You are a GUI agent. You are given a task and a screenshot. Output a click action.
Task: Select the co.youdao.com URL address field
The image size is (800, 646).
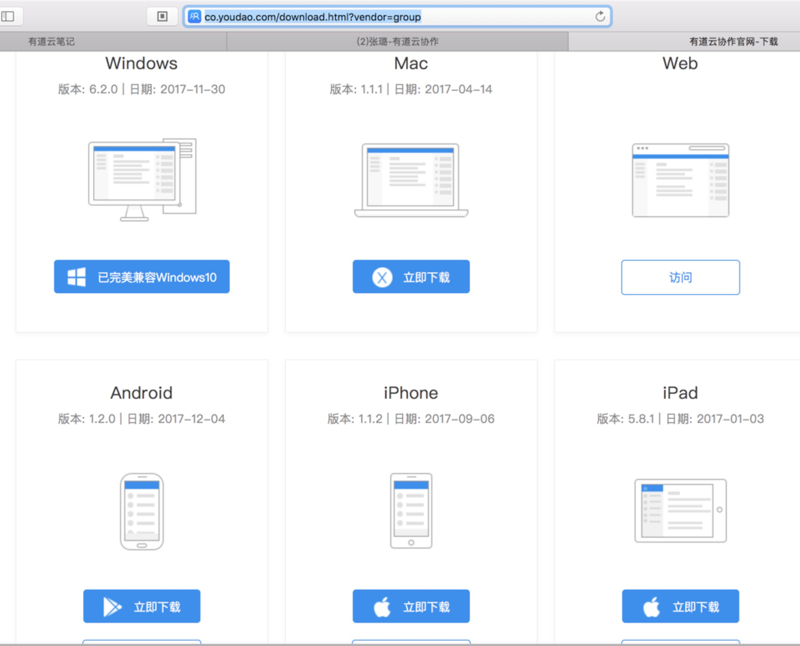(397, 17)
